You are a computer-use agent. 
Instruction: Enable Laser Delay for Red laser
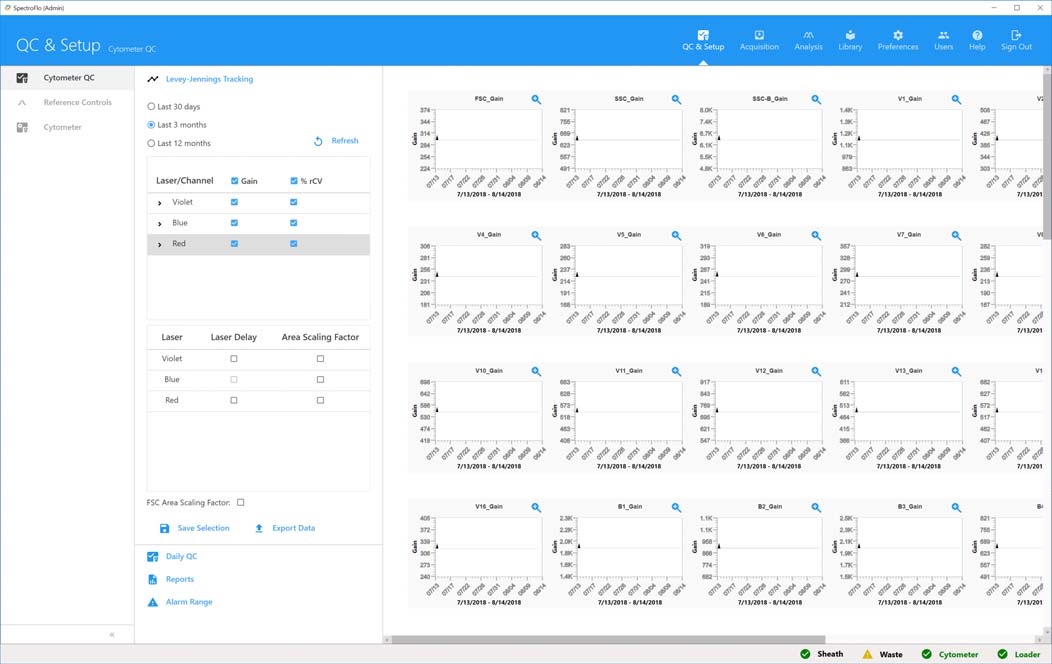pyautogui.click(x=234, y=400)
